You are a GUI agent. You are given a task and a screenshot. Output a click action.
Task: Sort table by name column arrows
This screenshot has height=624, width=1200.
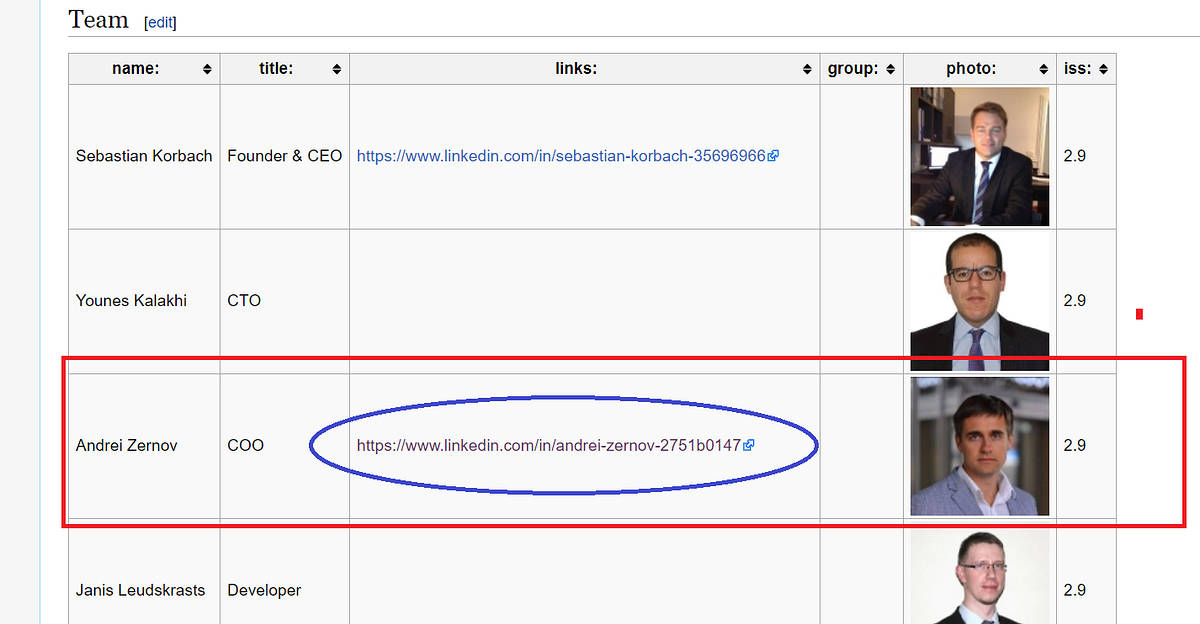pos(207,69)
